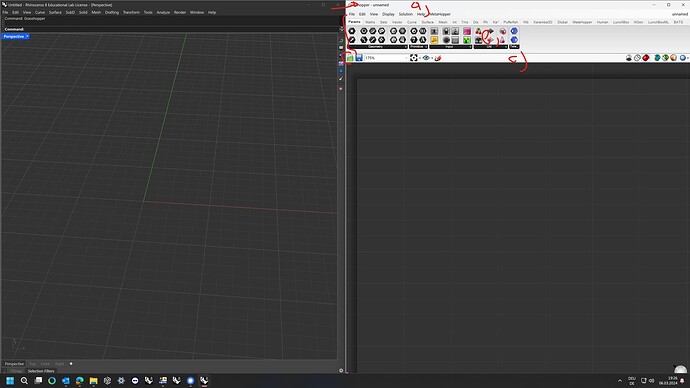Switch to the Curve component tab
Screen dimensions: 690x388
[x=412, y=22]
